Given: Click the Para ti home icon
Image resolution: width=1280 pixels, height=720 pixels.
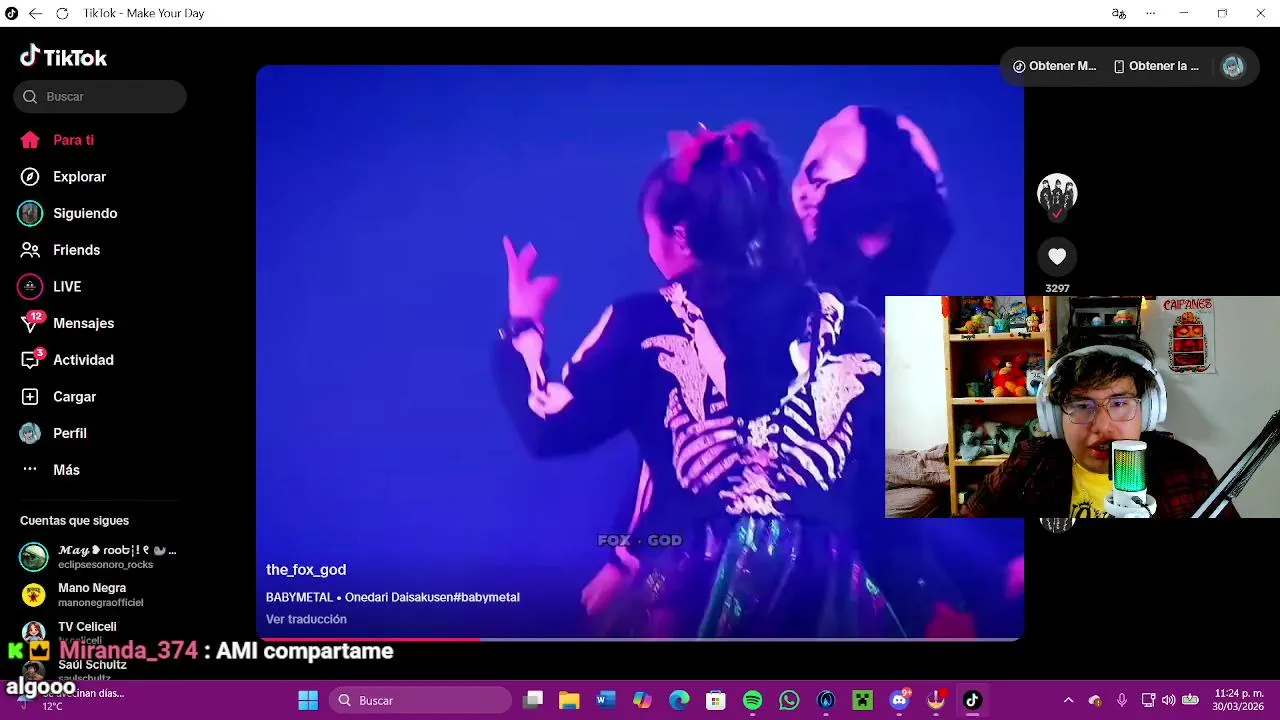Looking at the screenshot, I should pyautogui.click(x=30, y=140).
